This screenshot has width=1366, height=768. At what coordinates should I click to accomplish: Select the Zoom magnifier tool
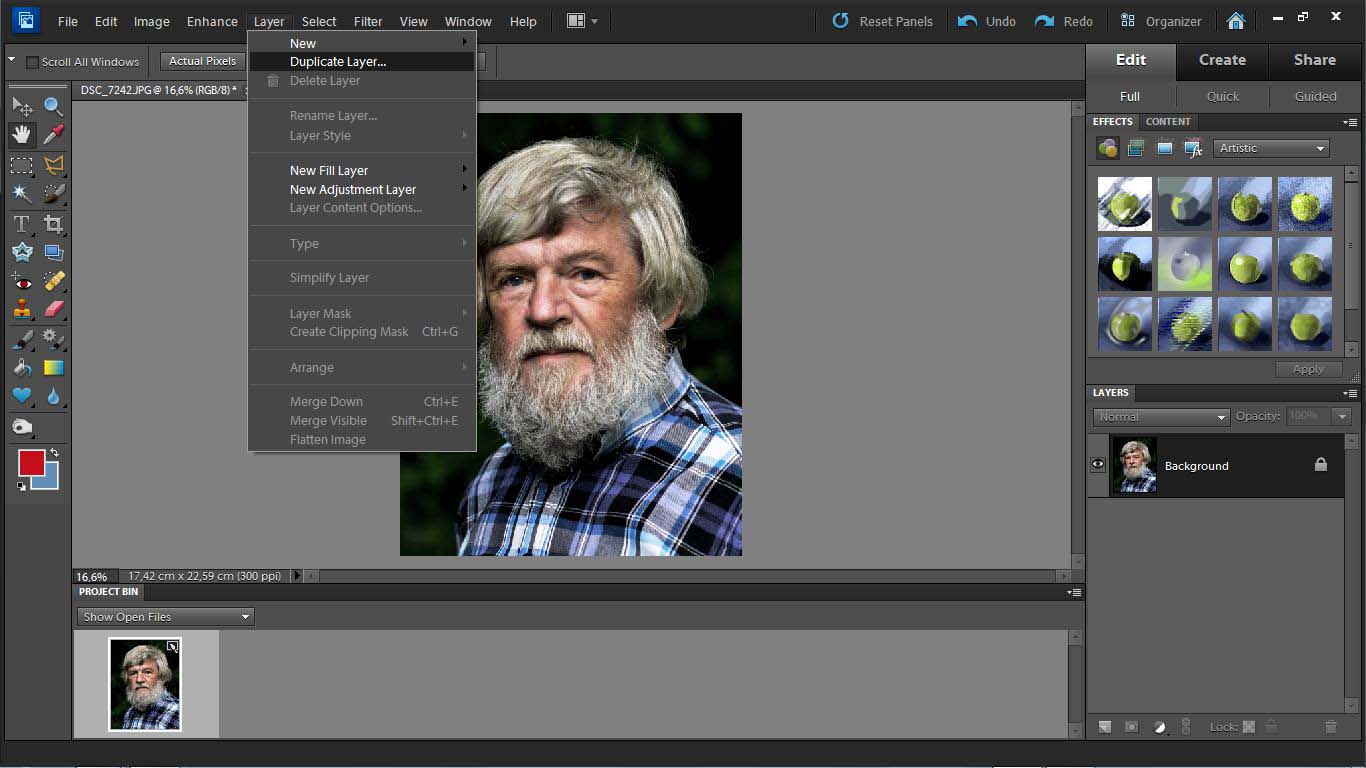tap(53, 106)
